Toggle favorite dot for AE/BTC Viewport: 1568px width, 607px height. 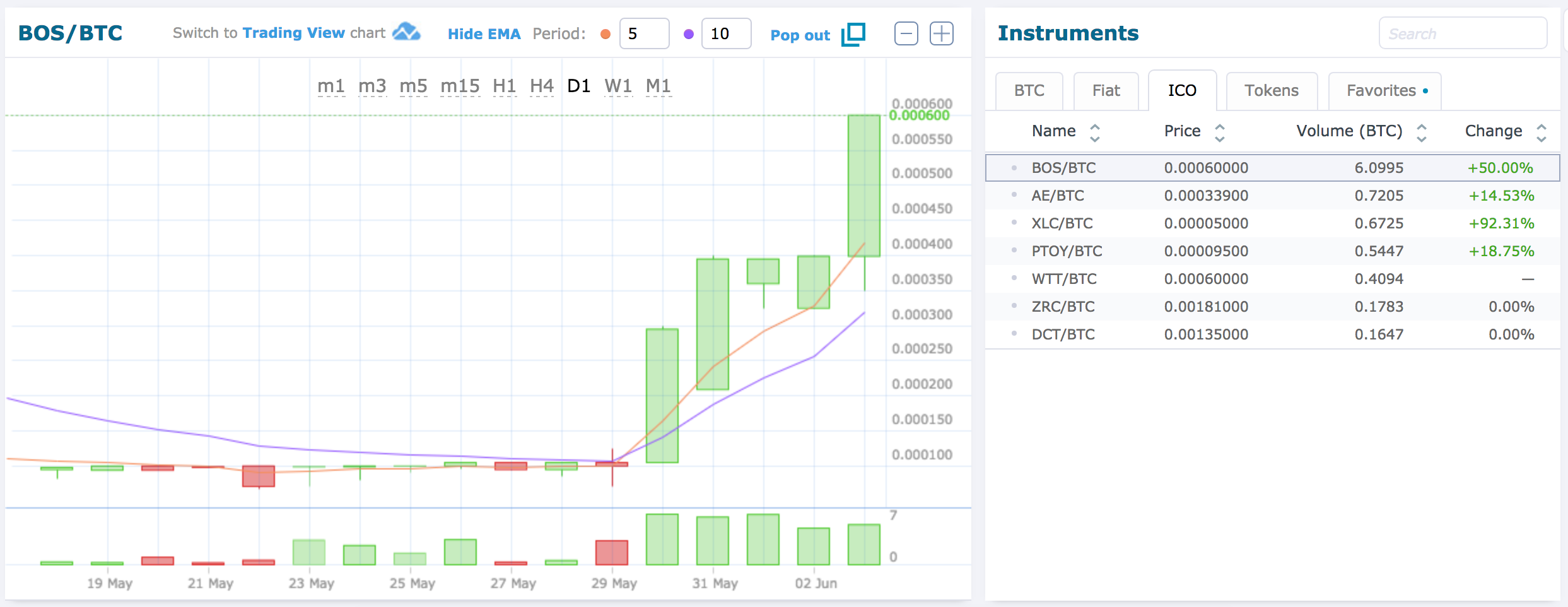point(1014,194)
